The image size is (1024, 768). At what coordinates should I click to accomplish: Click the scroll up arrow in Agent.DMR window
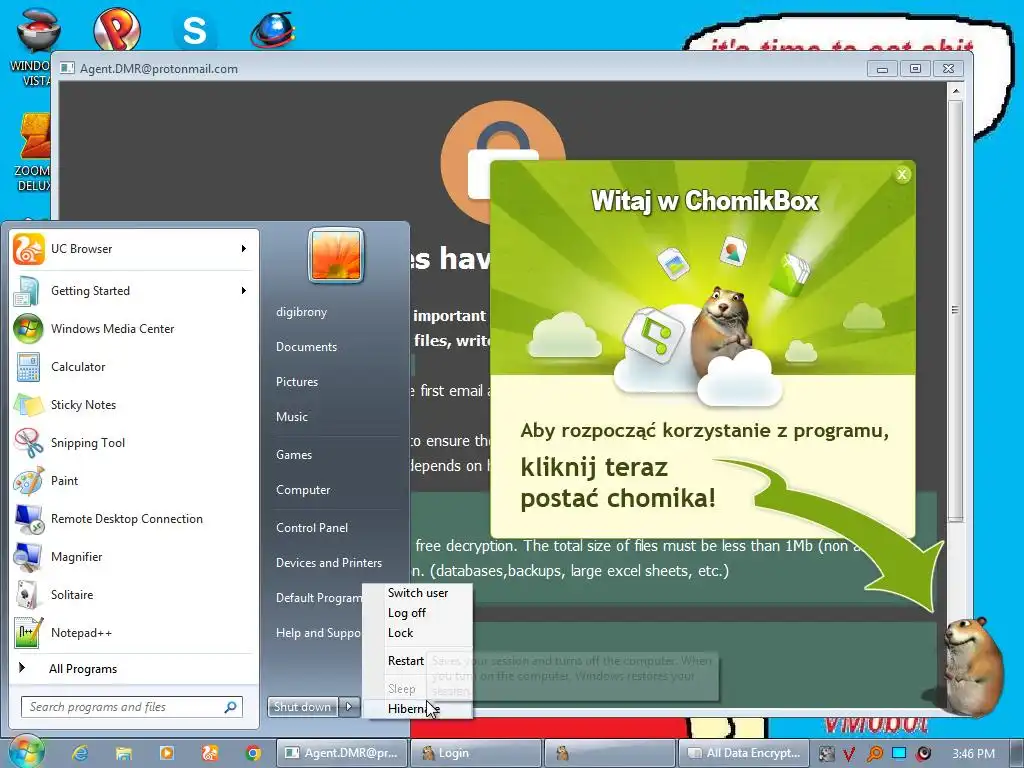coord(956,91)
